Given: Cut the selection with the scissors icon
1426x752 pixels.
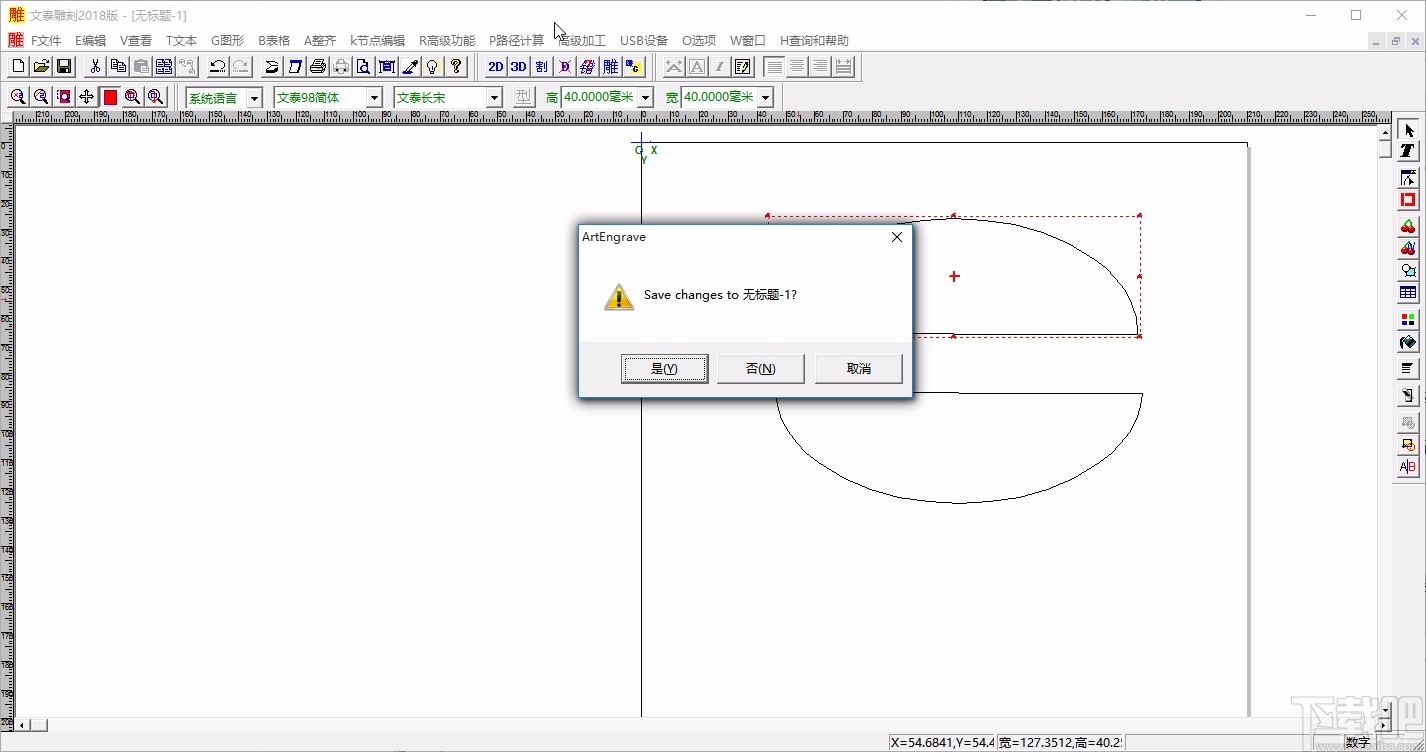Looking at the screenshot, I should [x=95, y=67].
